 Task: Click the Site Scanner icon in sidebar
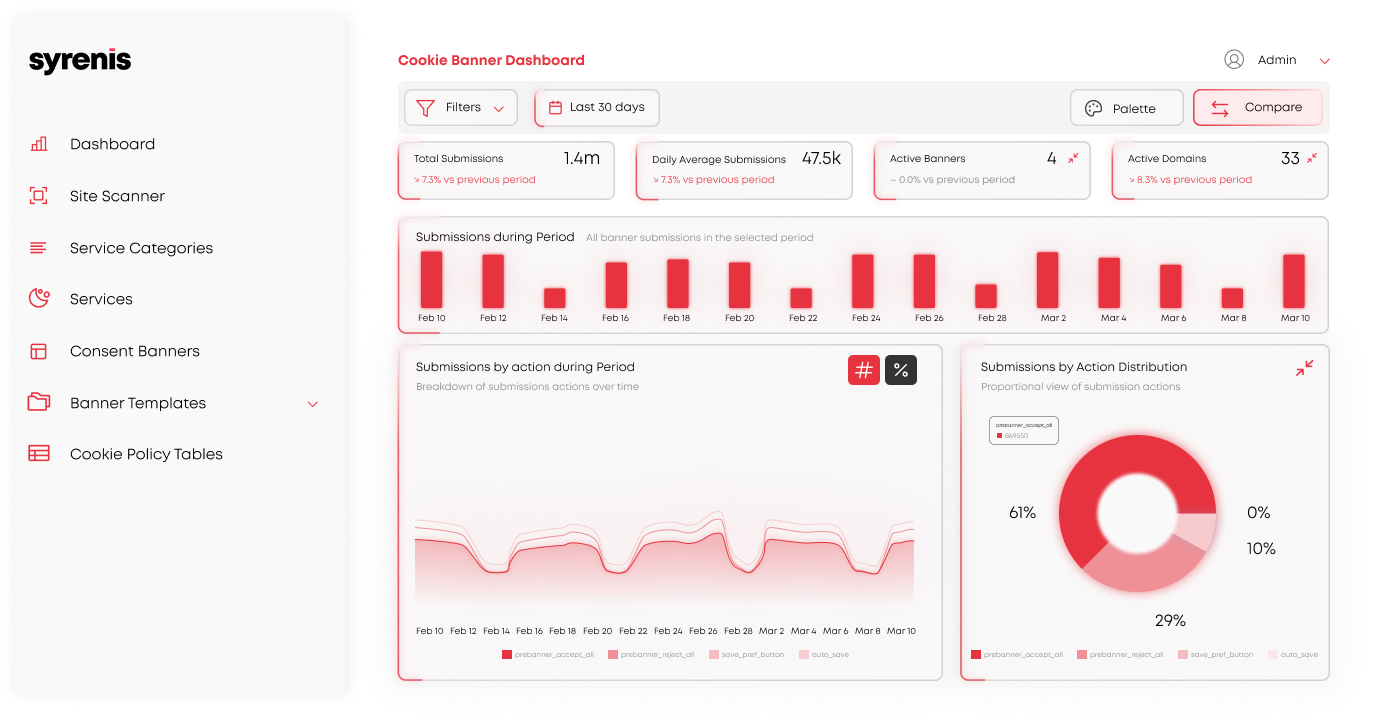point(39,196)
